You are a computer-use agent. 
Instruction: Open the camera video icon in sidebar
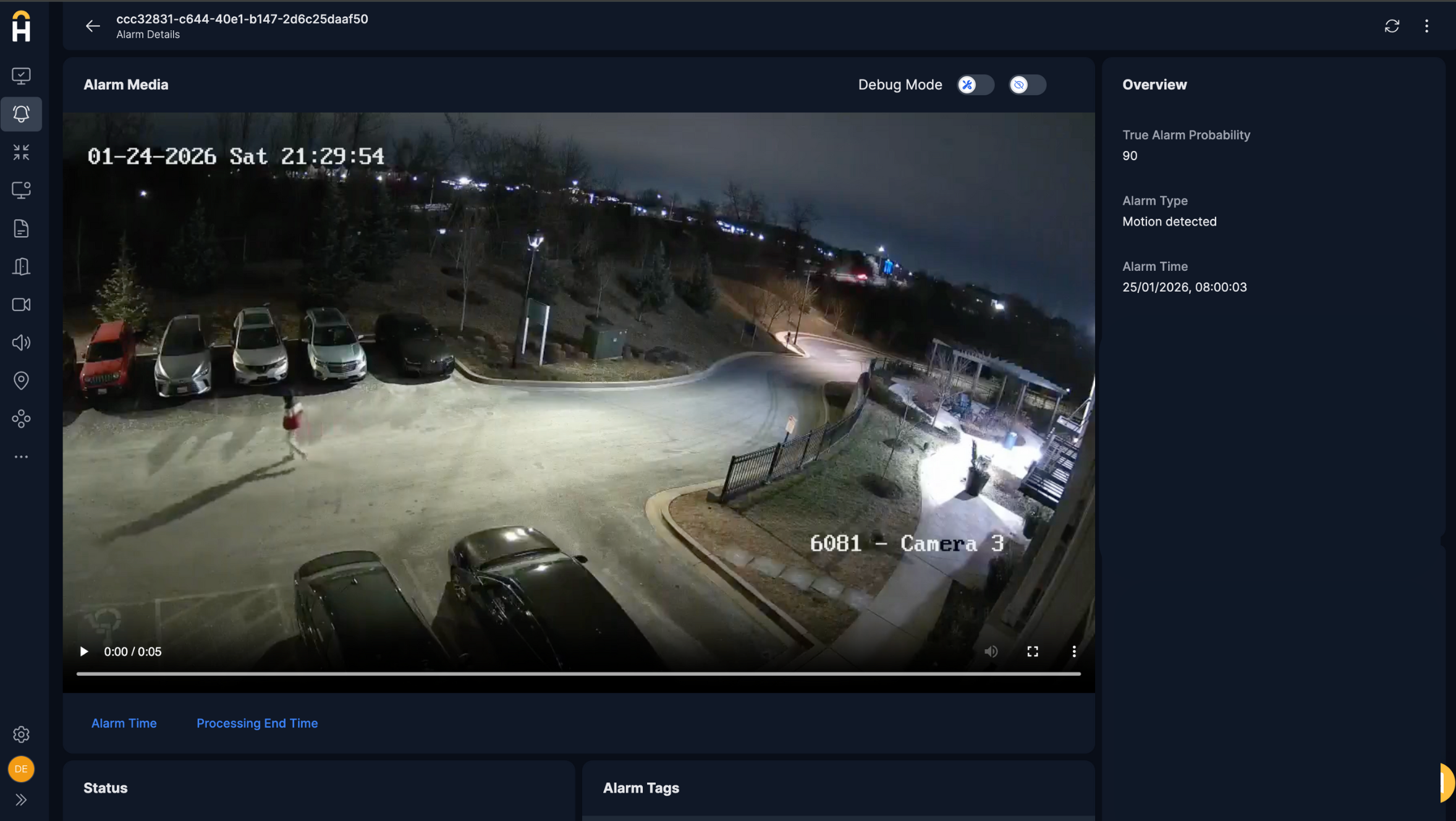(21, 305)
